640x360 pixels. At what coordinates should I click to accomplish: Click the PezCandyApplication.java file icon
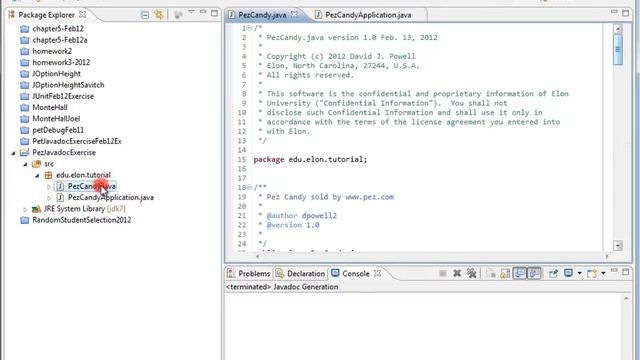coord(60,198)
